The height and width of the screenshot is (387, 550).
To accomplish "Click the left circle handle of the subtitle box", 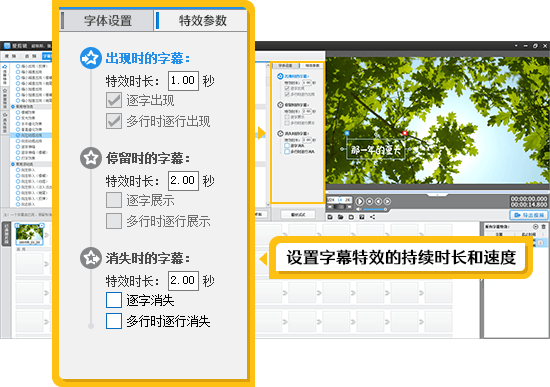I will (342, 149).
